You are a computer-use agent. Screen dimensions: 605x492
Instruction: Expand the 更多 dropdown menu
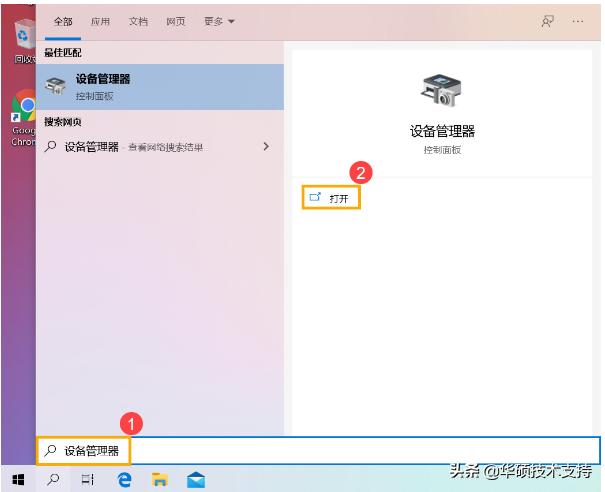219,21
